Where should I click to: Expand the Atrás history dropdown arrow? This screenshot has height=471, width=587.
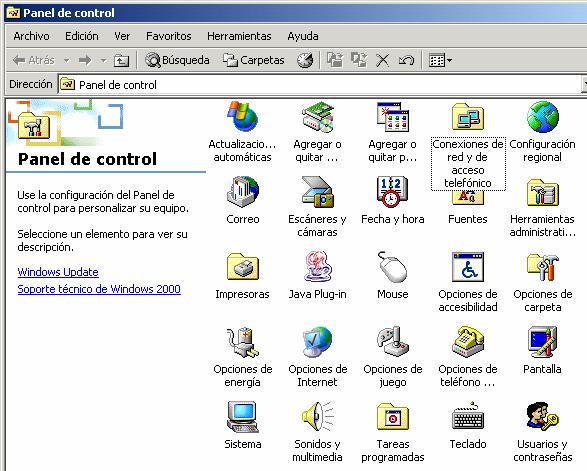(67, 60)
